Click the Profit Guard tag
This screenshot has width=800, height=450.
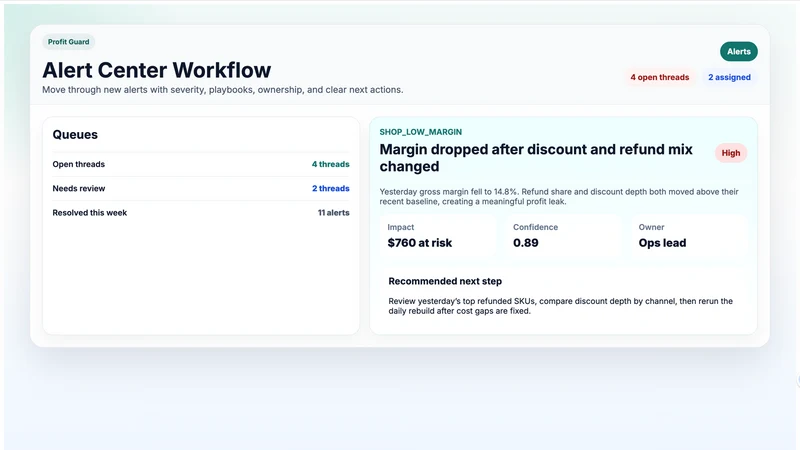(x=68, y=42)
